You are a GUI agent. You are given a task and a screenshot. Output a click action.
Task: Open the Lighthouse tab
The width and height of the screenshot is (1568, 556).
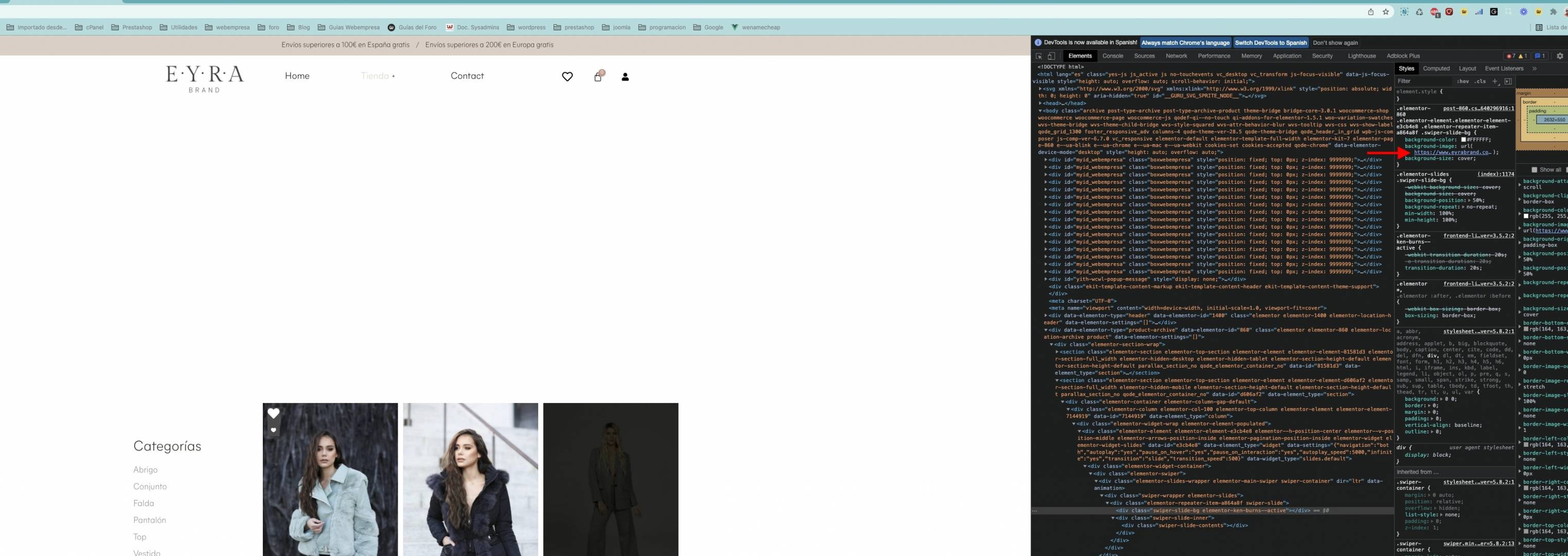1362,56
